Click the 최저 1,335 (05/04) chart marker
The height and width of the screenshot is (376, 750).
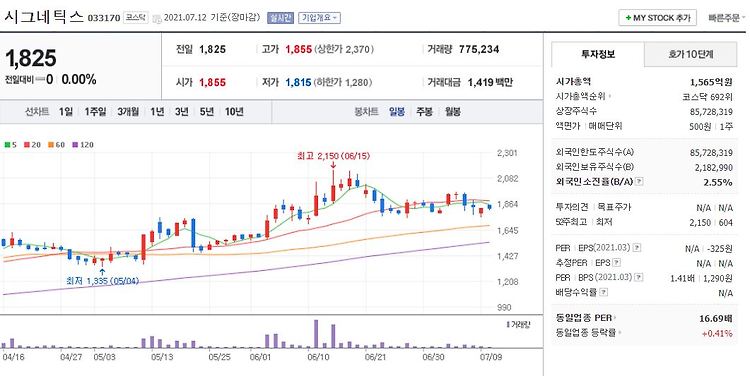coord(102,281)
